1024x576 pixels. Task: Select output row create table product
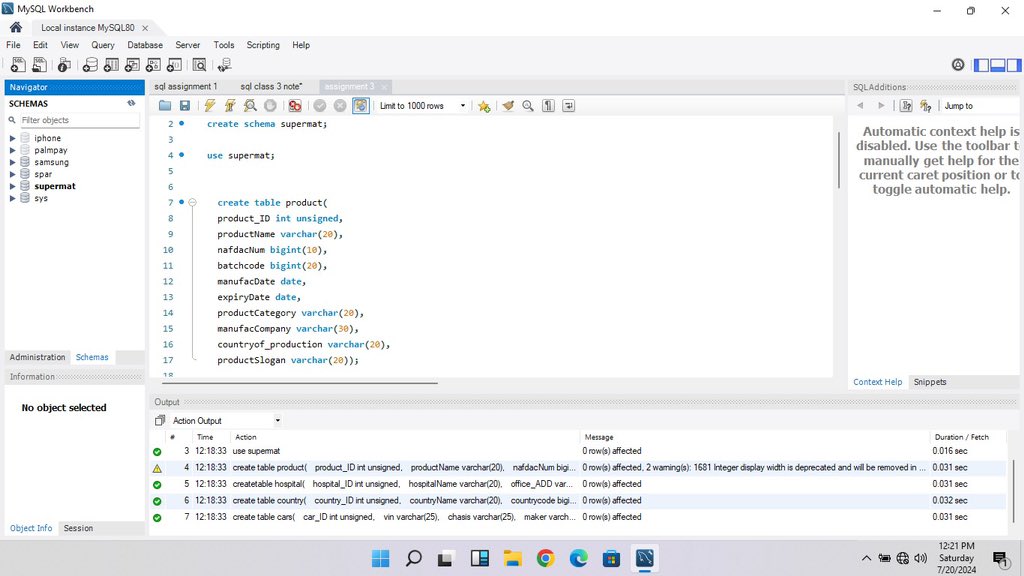coord(578,468)
